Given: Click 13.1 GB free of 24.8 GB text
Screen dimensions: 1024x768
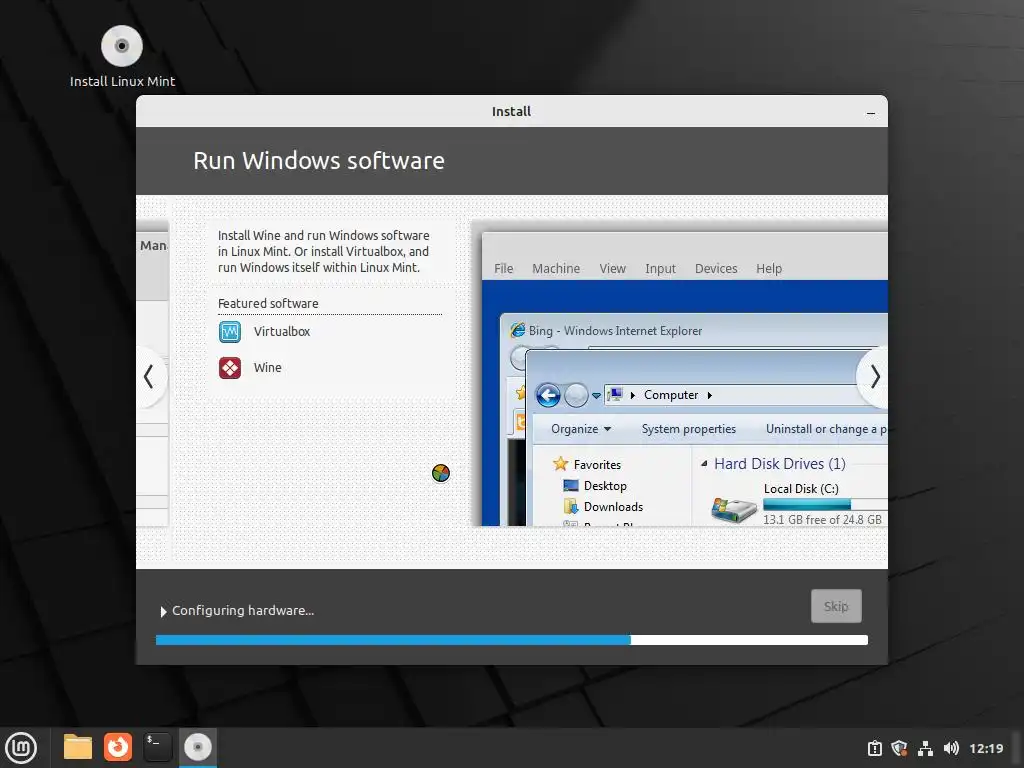Looking at the screenshot, I should [x=822, y=520].
